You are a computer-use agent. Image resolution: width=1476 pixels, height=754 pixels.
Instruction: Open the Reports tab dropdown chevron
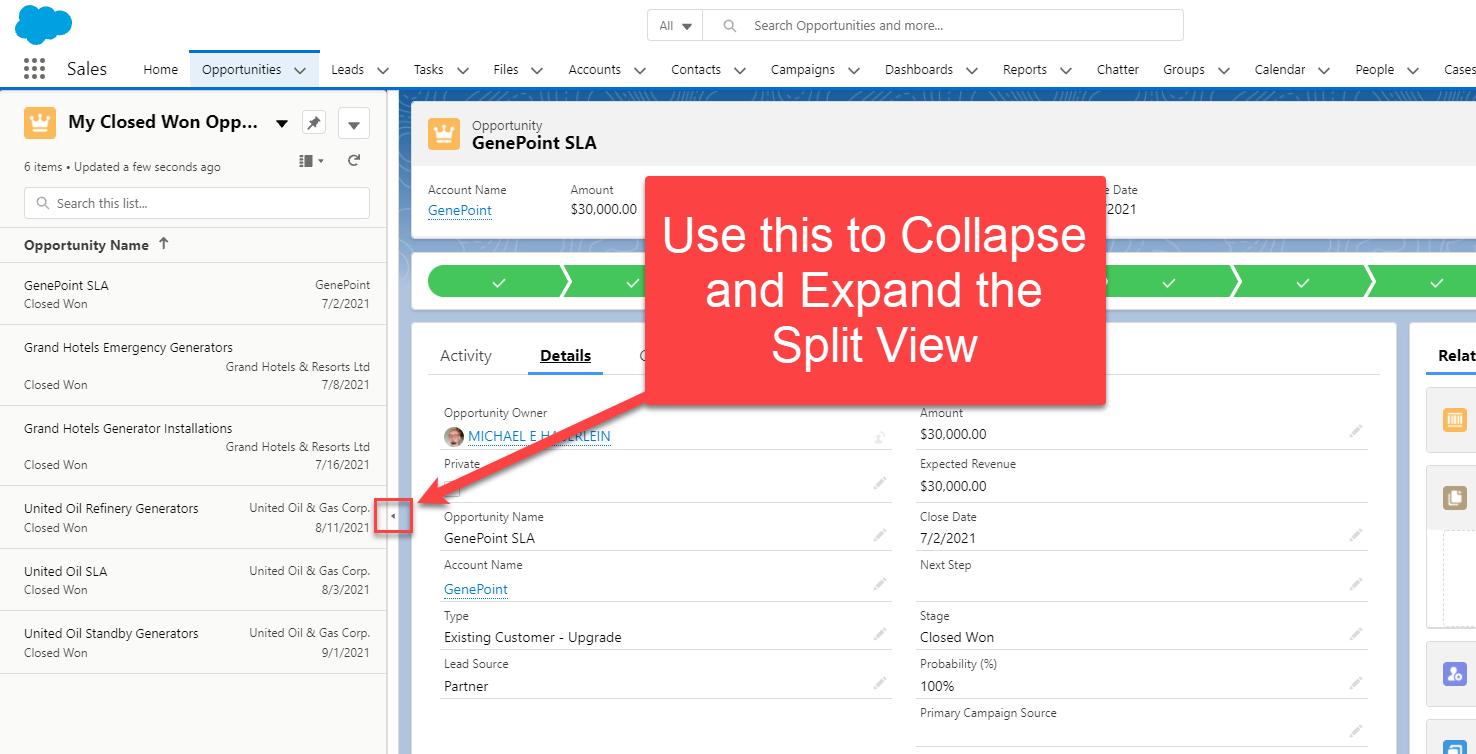1066,70
